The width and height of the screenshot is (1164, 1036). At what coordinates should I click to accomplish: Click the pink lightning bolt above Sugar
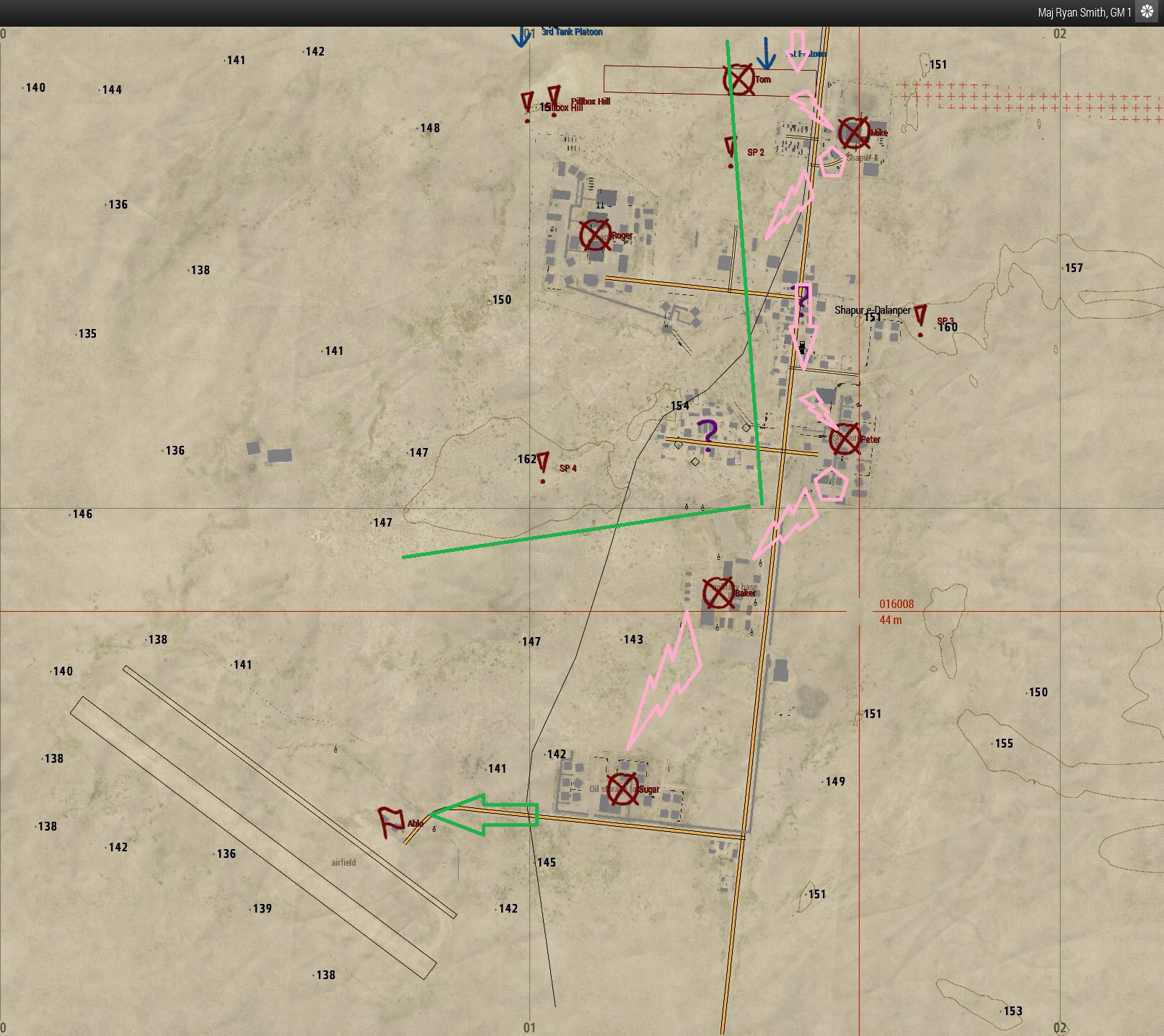tap(666, 679)
